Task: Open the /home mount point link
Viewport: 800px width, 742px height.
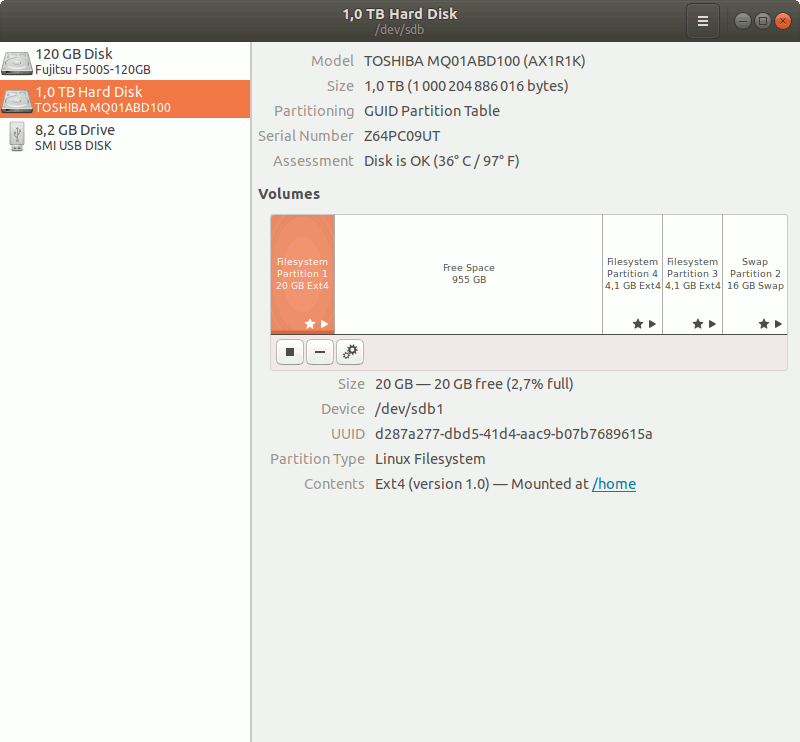Action: point(614,484)
